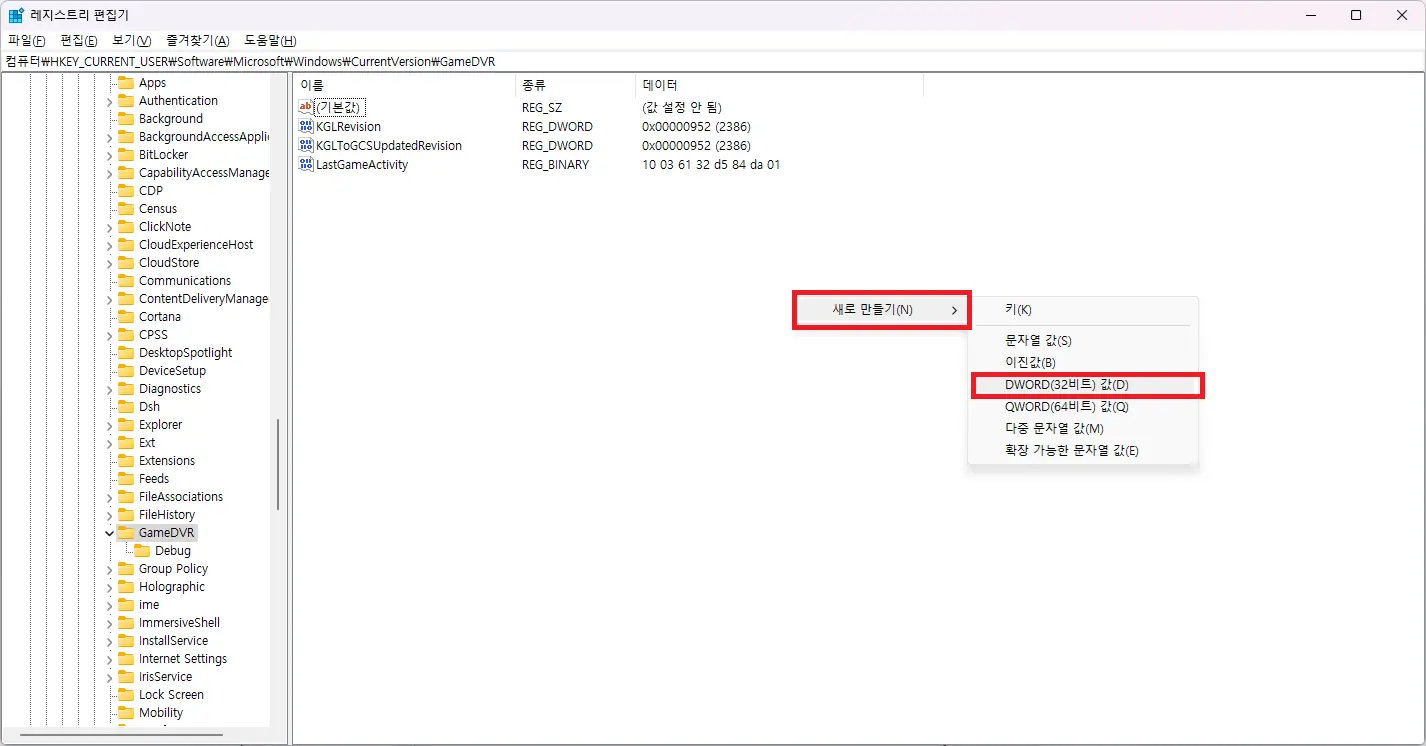Click the LastGameActivity binary value icon
The height and width of the screenshot is (746, 1426).
click(x=306, y=165)
